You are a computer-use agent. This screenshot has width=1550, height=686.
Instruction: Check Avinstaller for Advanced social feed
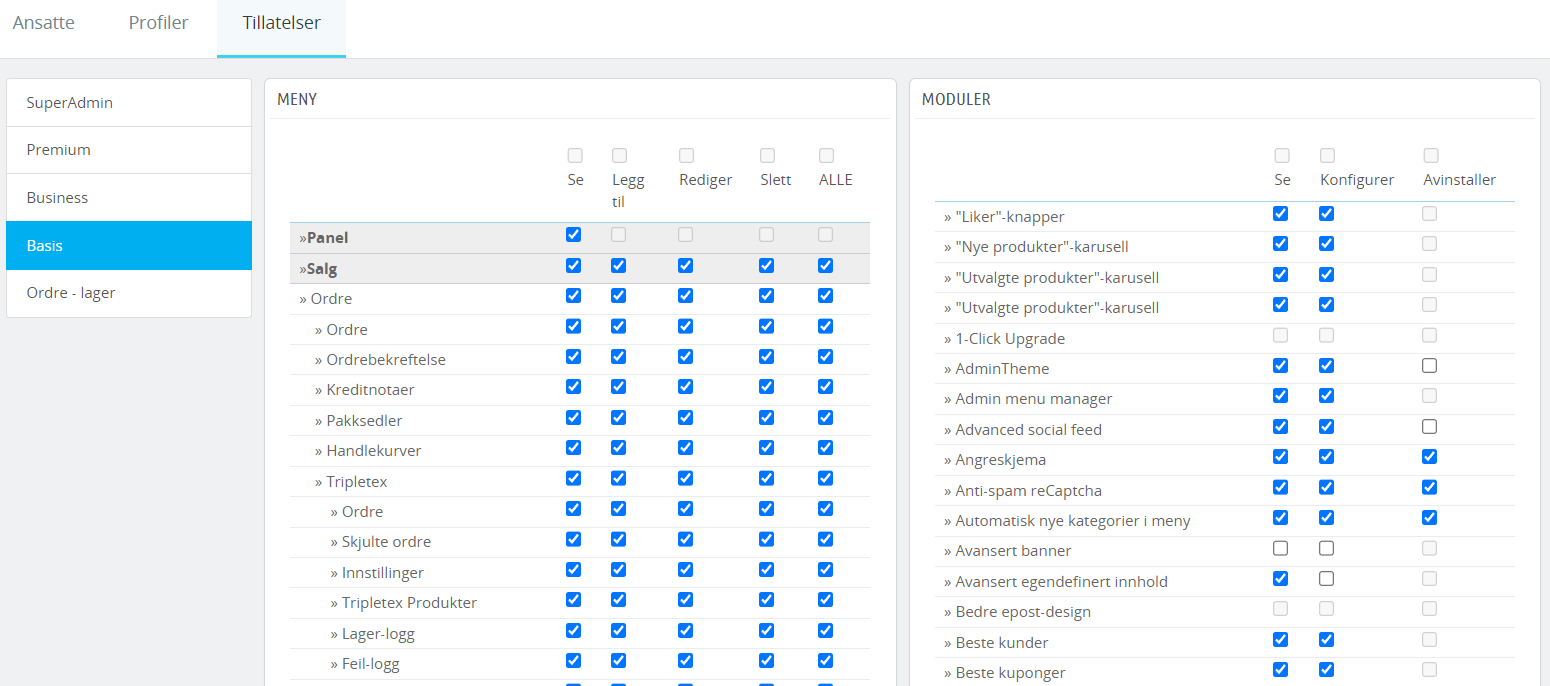pyautogui.click(x=1430, y=427)
